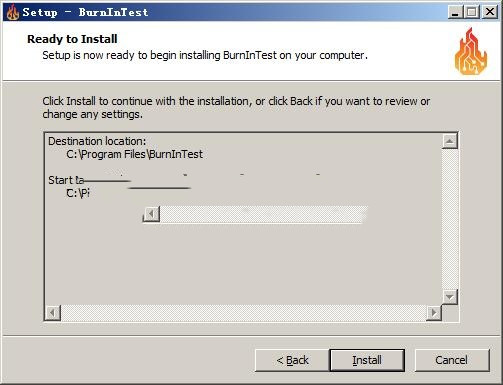
Task: Click the Ready to Install heading
Action: click(x=72, y=39)
